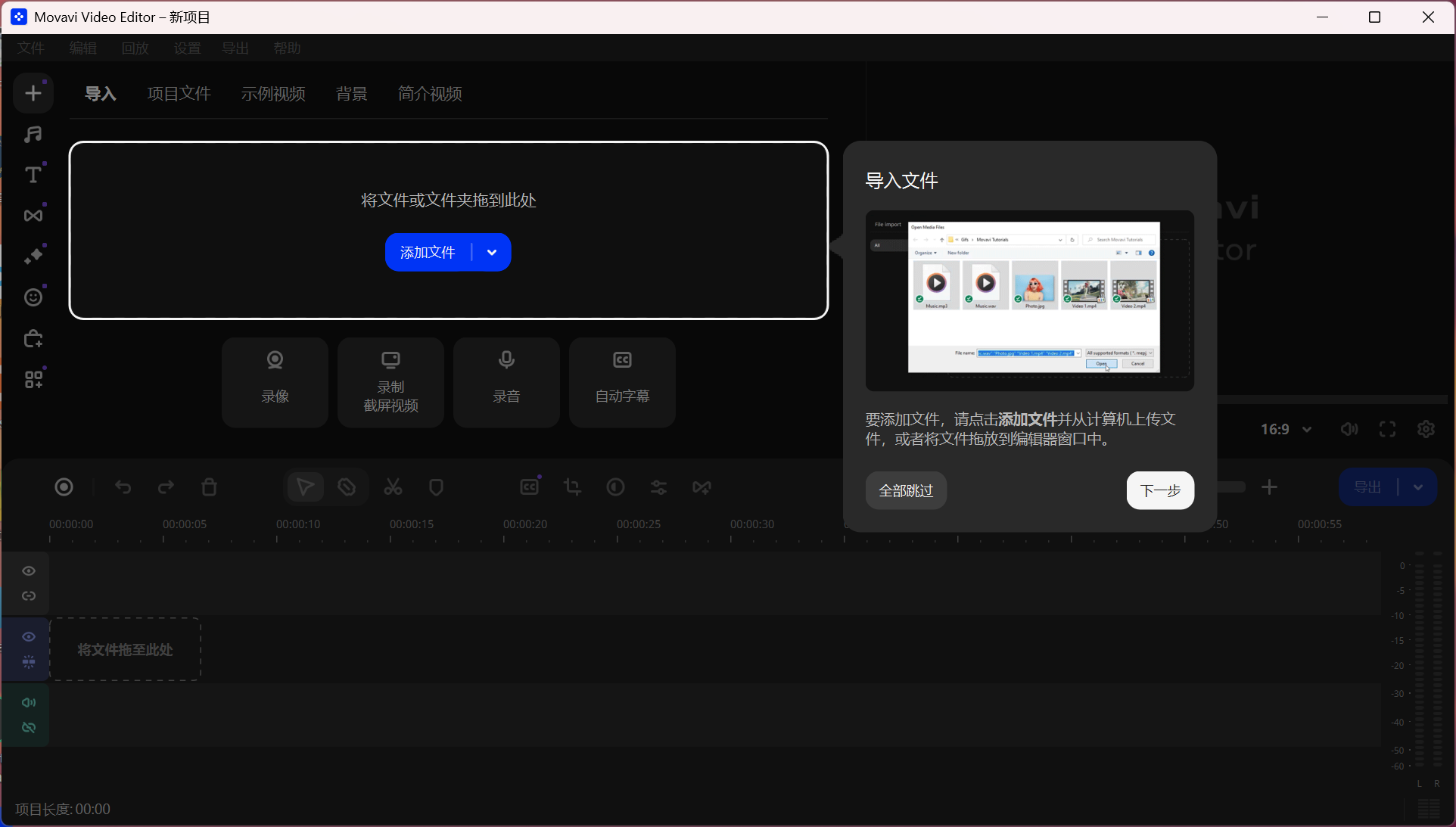Image resolution: width=1456 pixels, height=827 pixels.
Task: Delete selected clip with trash icon
Action: click(x=210, y=487)
